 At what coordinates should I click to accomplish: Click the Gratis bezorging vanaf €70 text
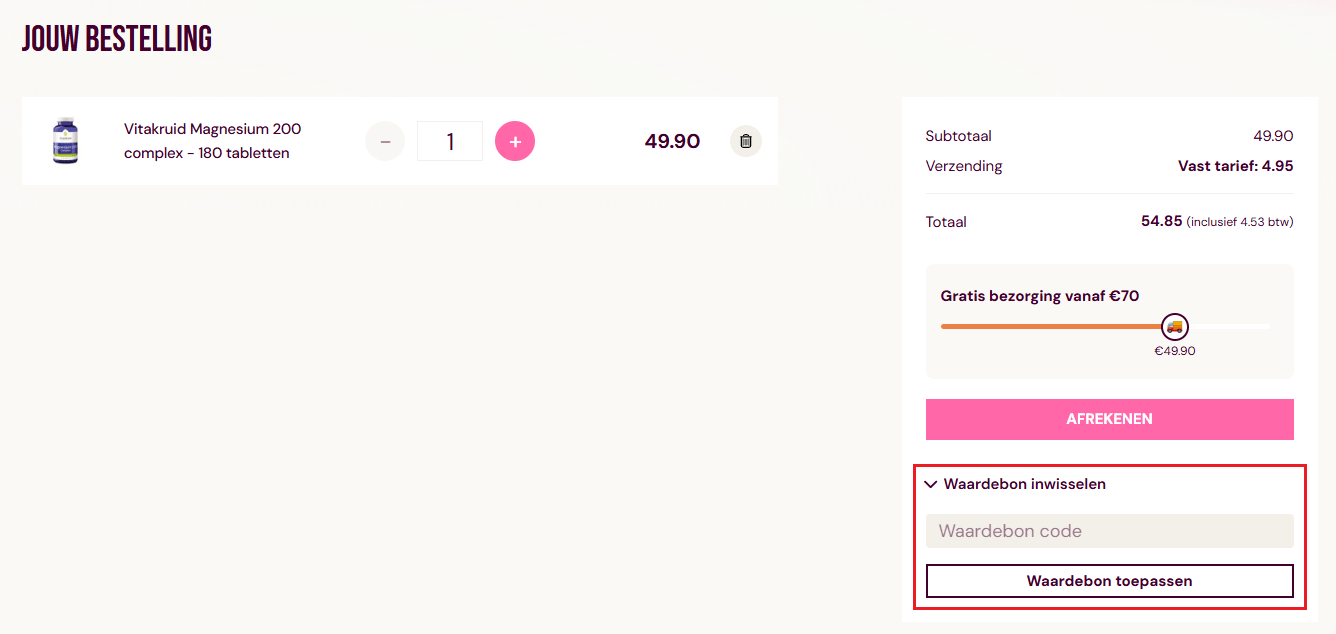pyautogui.click(x=1039, y=296)
